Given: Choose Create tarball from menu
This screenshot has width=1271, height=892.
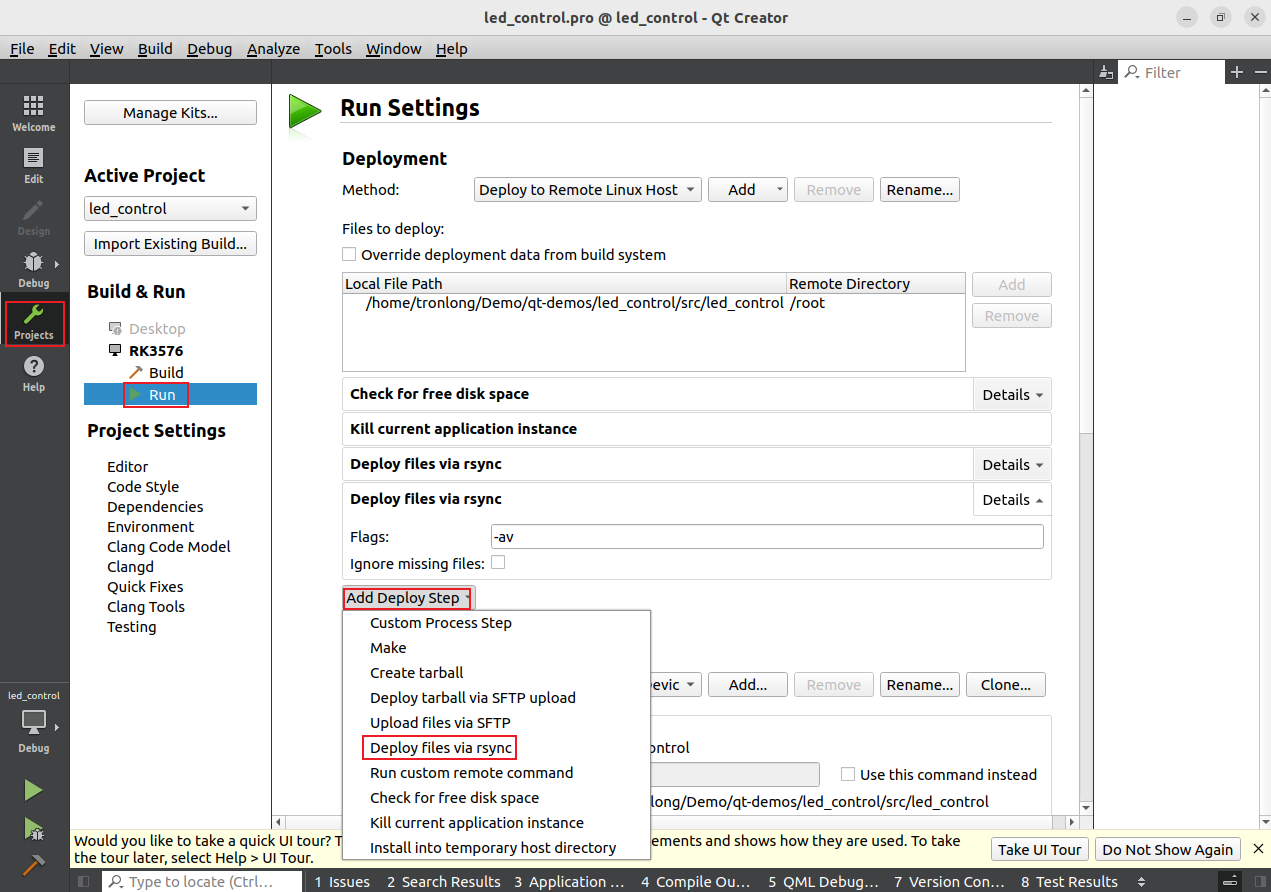Looking at the screenshot, I should (496, 673).
